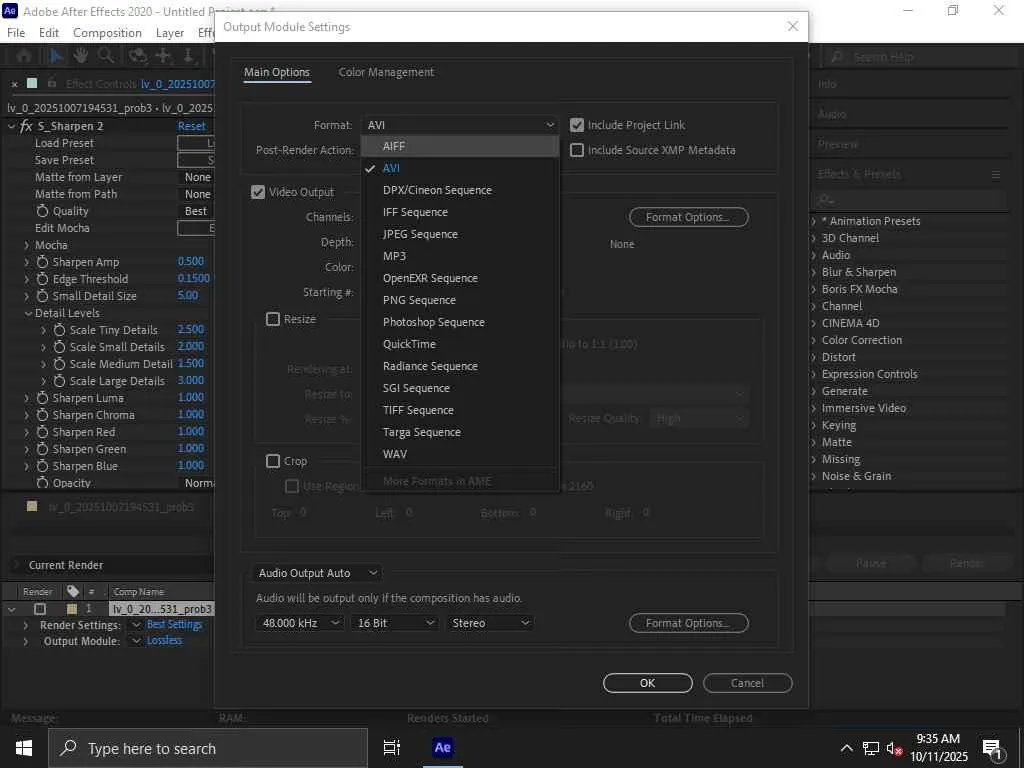
Task: Open the Audio Output Auto dropdown
Action: 317,573
